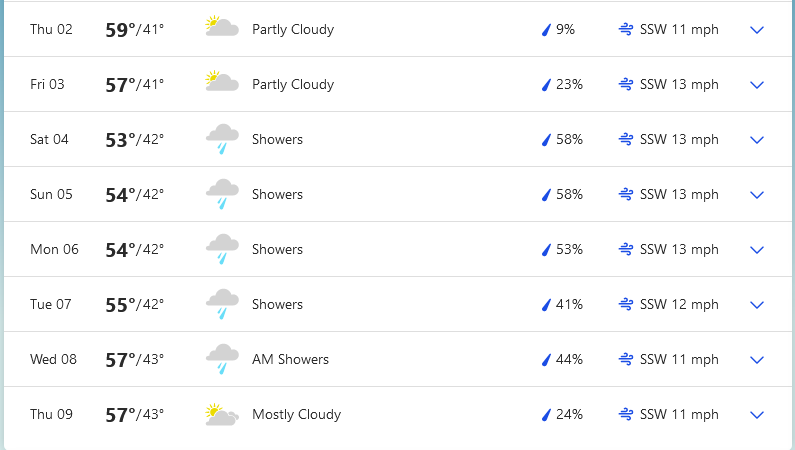Expand the Fri 03 forecast chevron
Image resolution: width=795 pixels, height=450 pixels.
tap(756, 85)
